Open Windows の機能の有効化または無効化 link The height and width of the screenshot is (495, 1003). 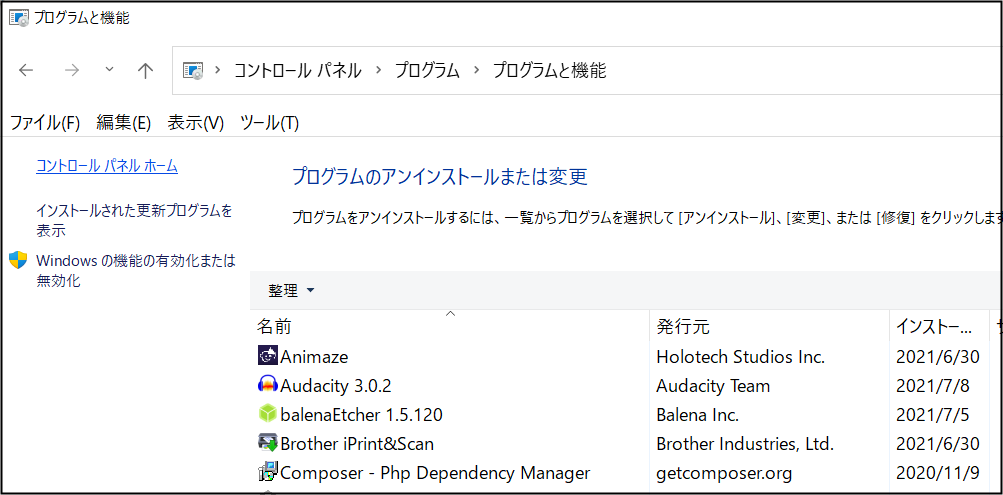click(136, 270)
